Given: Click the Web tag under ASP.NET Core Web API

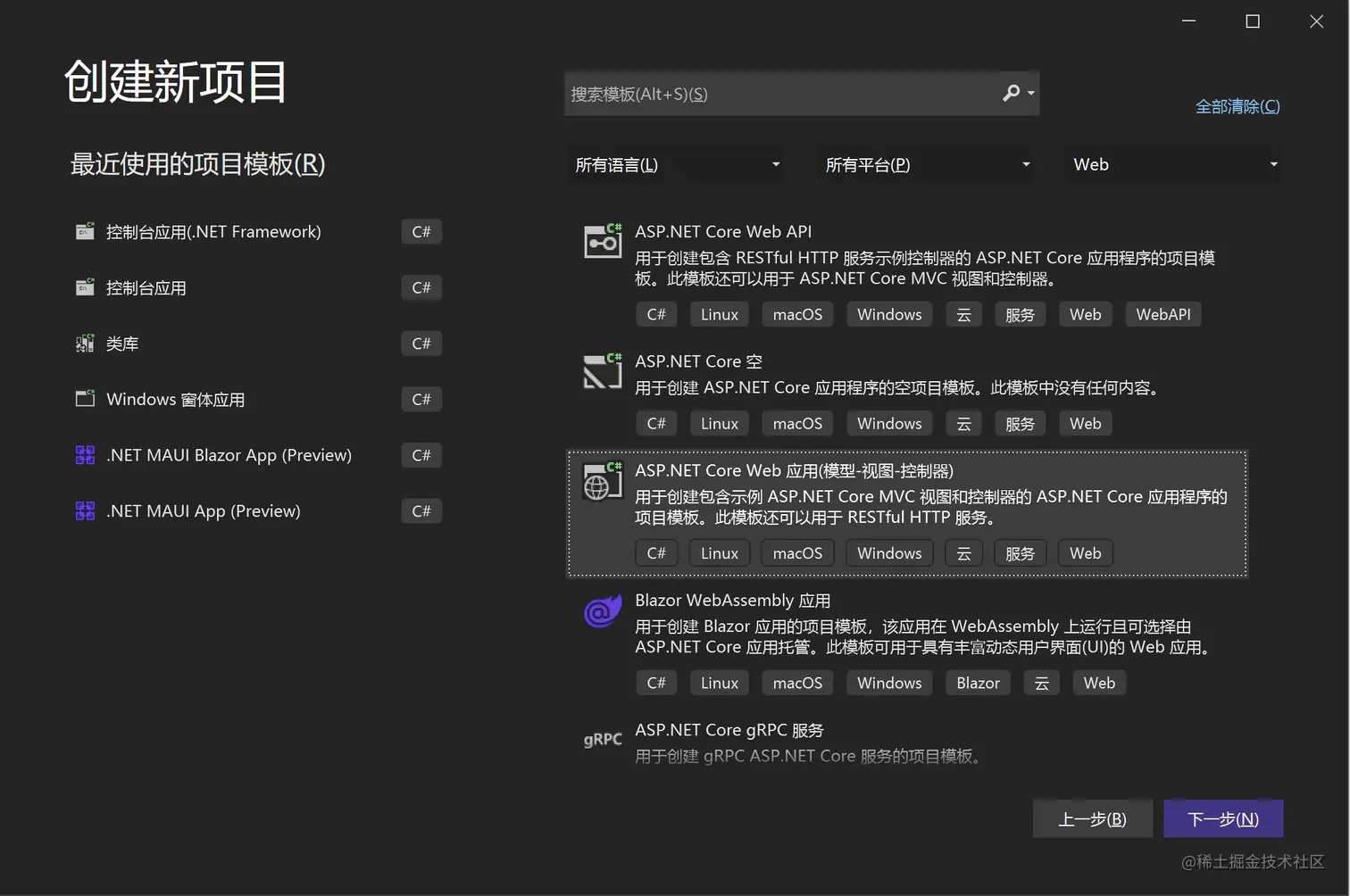Looking at the screenshot, I should click(1085, 314).
